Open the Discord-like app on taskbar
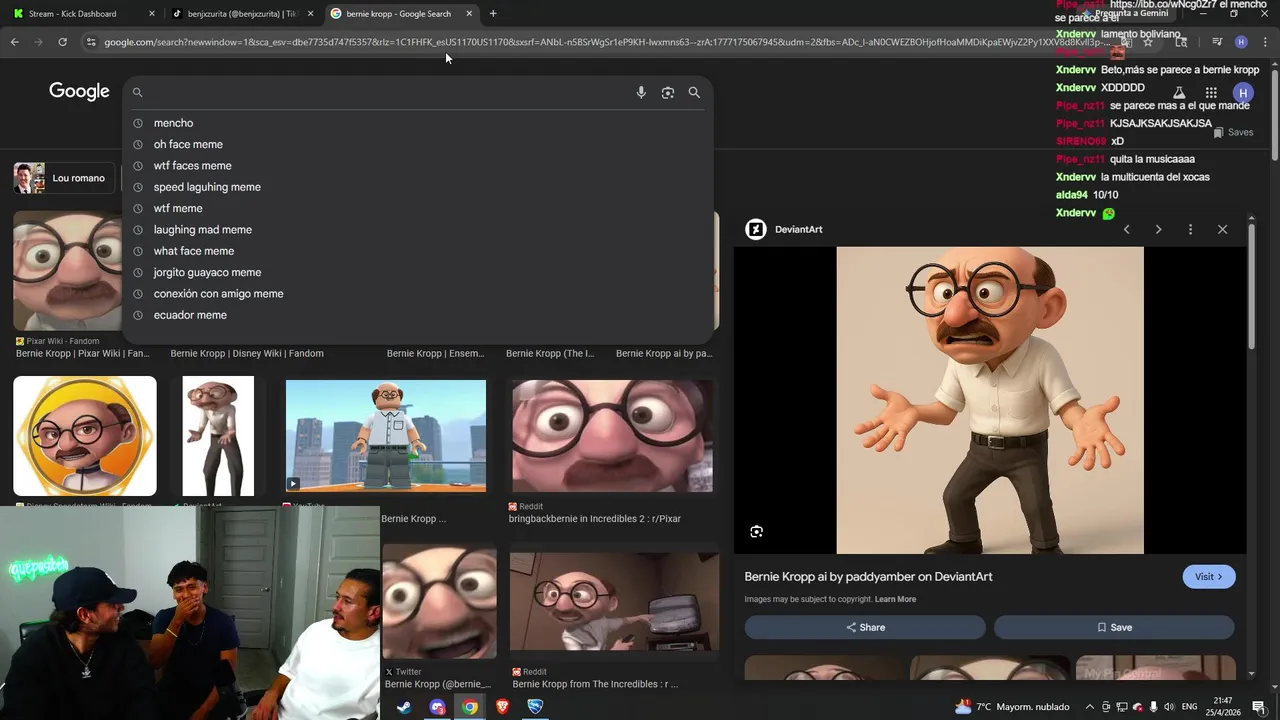This screenshot has height=720, width=1280. click(x=437, y=707)
